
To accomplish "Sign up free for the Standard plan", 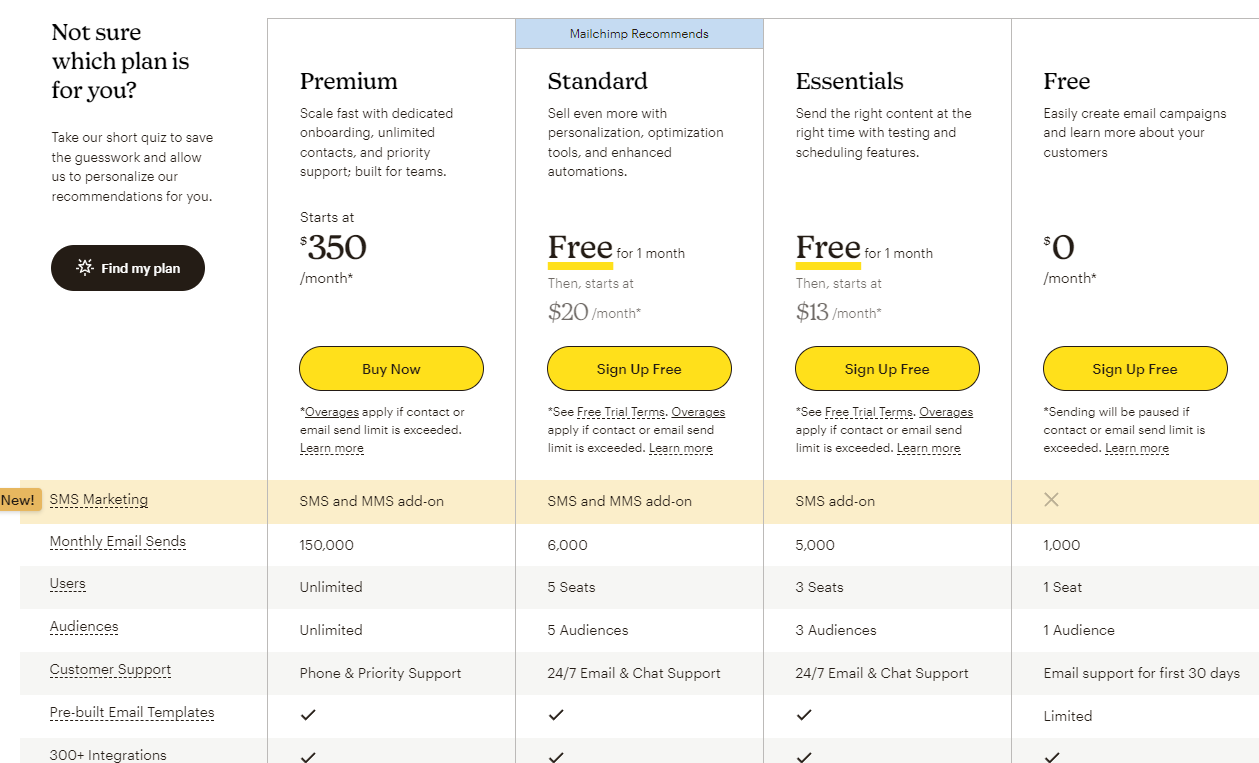I will (639, 369).
